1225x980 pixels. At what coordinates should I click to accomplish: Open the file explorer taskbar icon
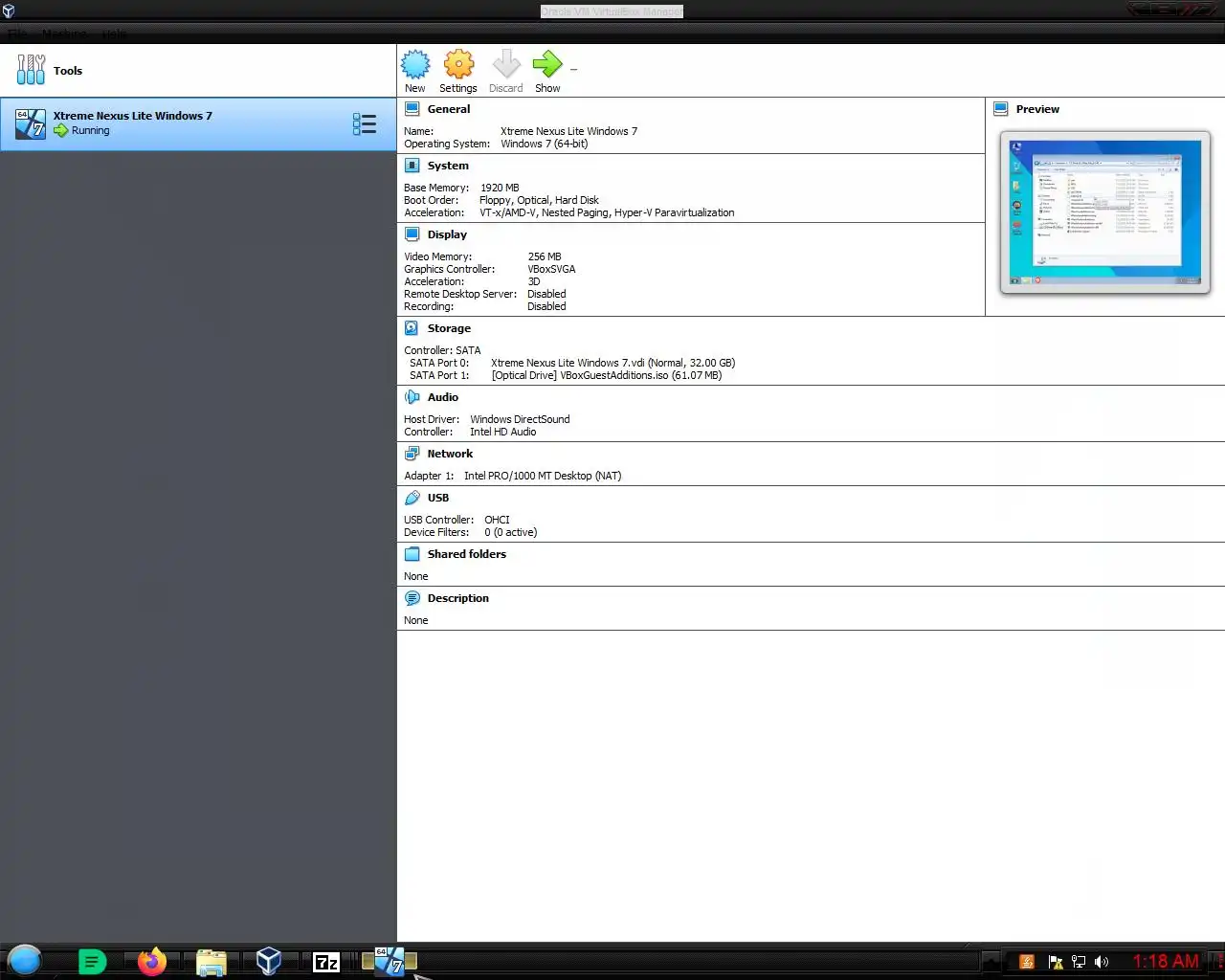coord(211,962)
